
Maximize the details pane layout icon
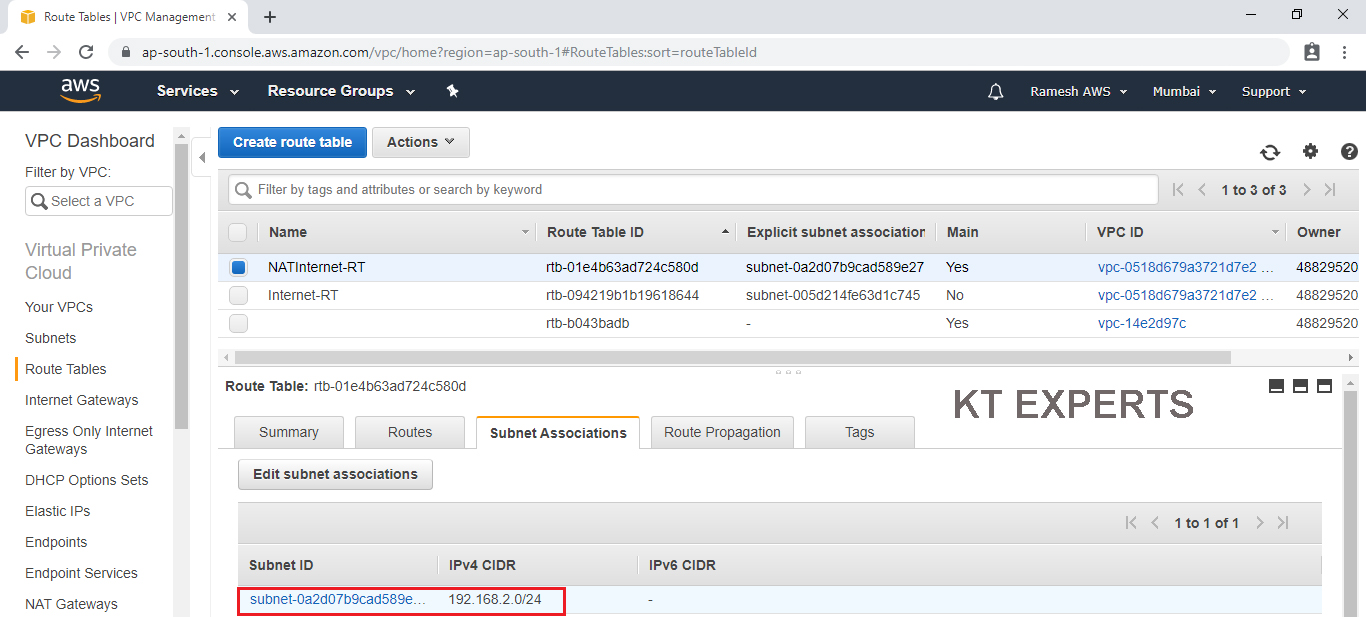pyautogui.click(x=1324, y=386)
